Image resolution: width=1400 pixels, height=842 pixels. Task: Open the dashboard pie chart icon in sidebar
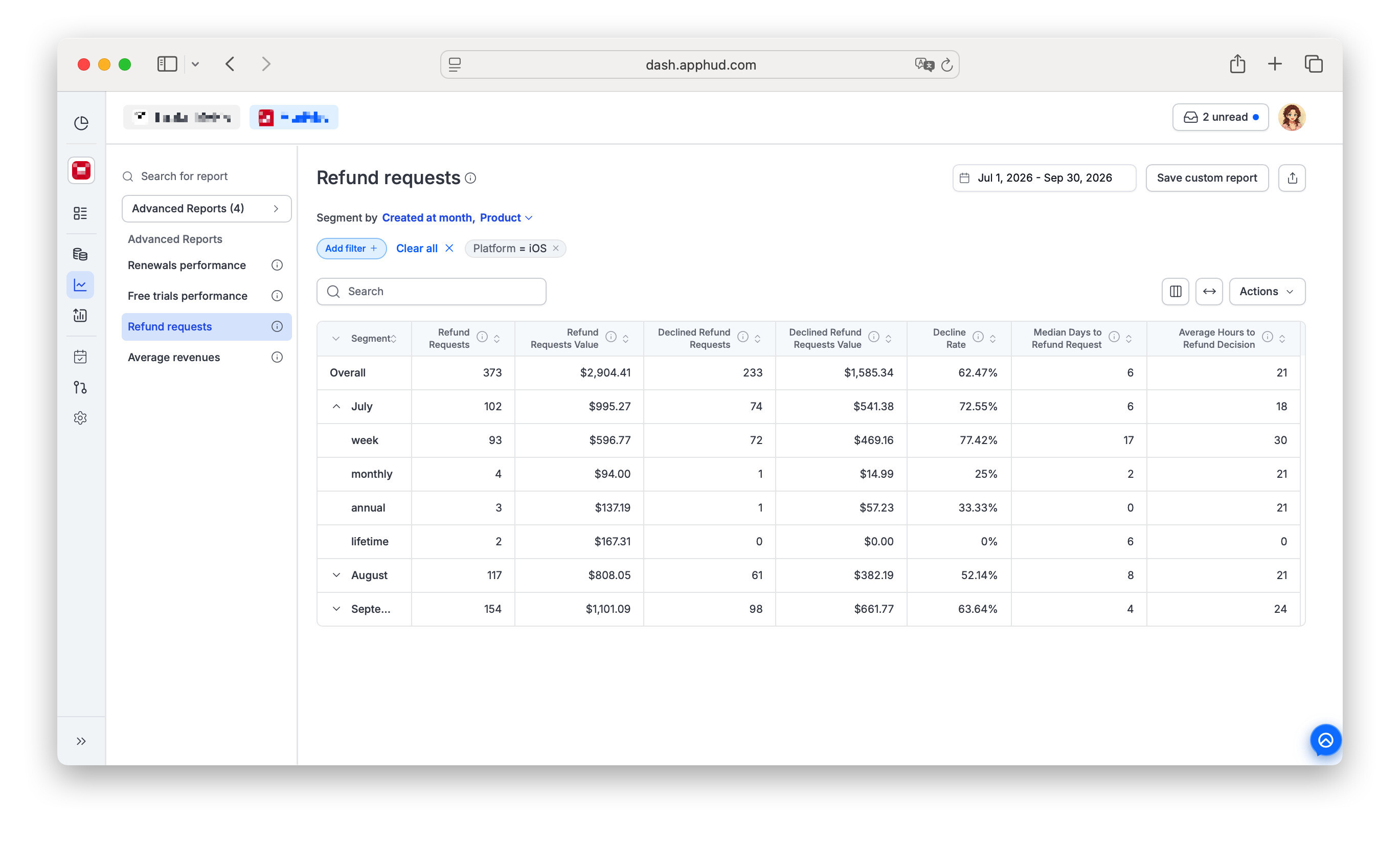click(81, 123)
